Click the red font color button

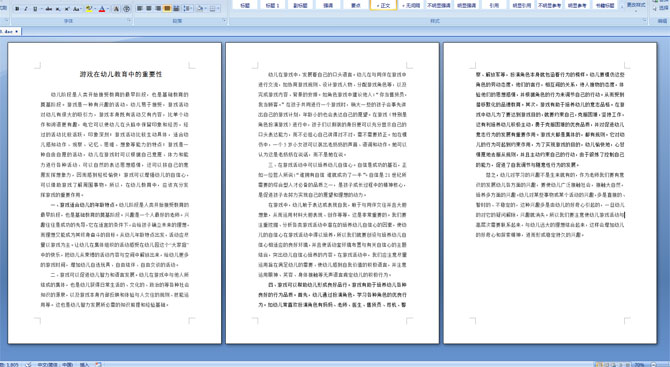pos(102,9)
